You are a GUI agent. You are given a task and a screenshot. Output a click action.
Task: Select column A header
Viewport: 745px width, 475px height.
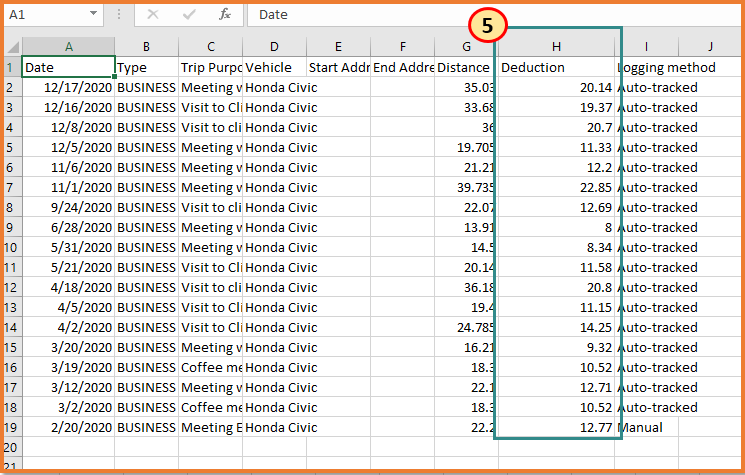[x=68, y=47]
